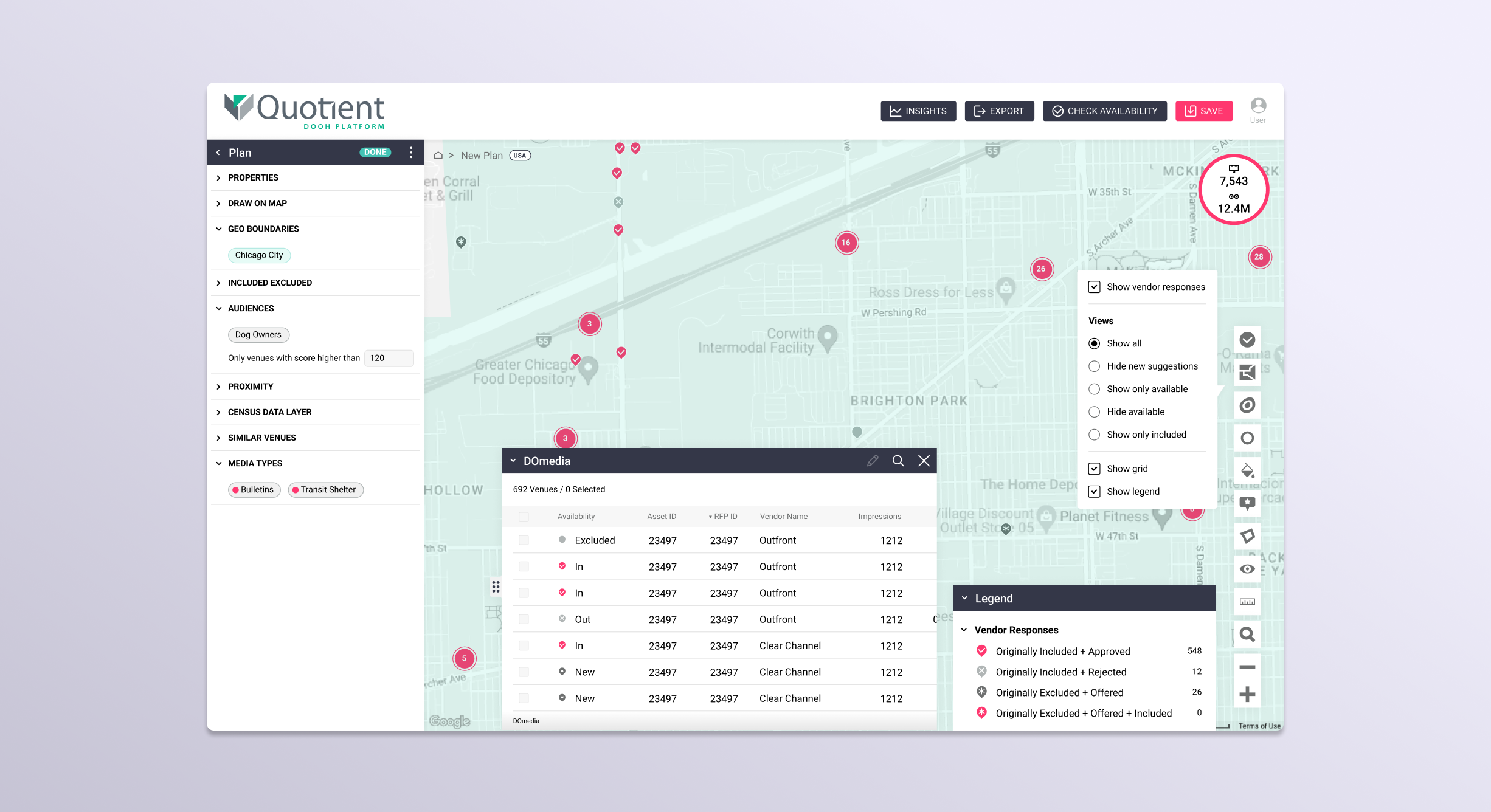
Task: Click the score threshold input field
Action: pos(389,358)
